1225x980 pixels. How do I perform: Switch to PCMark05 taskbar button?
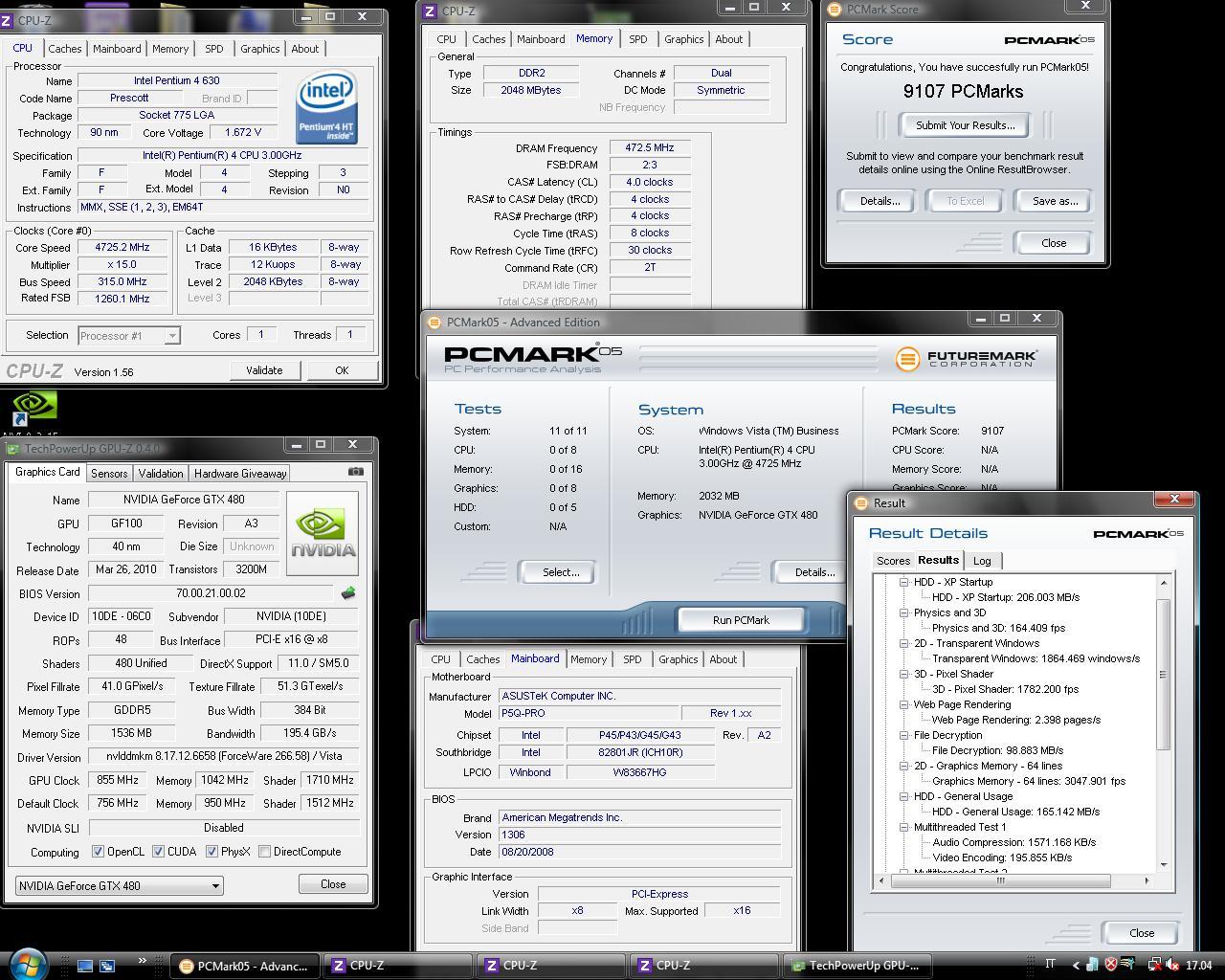click(244, 966)
